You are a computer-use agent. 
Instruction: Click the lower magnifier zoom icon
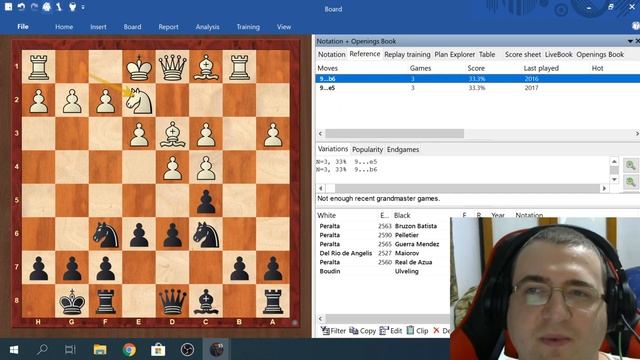click(x=631, y=181)
